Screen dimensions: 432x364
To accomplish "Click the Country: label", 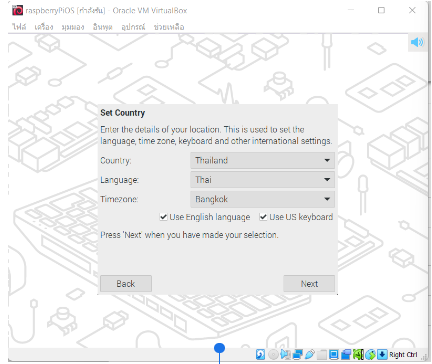I will pyautogui.click(x=116, y=161).
